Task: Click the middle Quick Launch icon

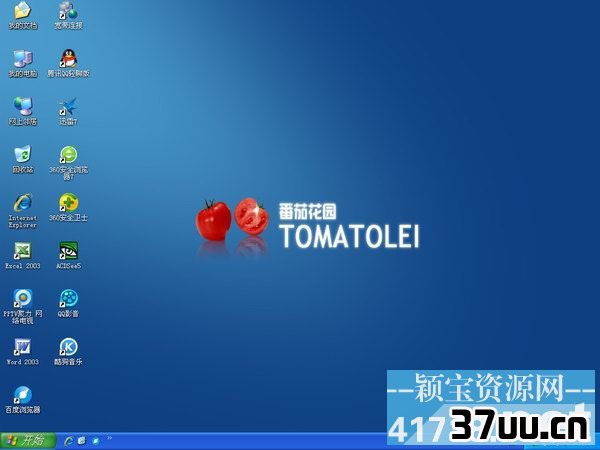Action: pyautogui.click(x=82, y=441)
